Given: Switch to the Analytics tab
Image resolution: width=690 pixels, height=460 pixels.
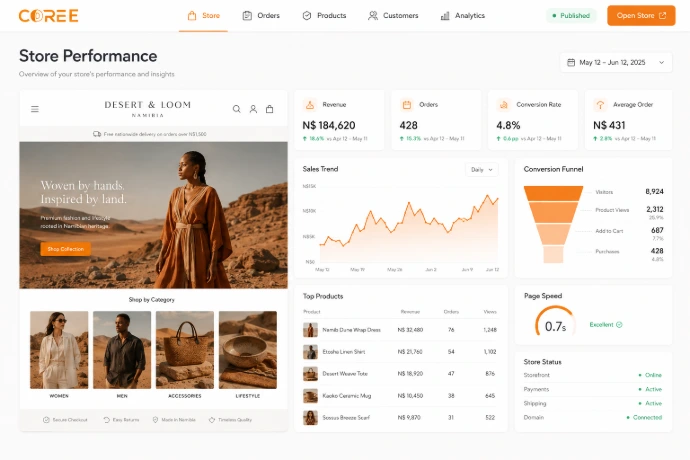Looking at the screenshot, I should 462,16.
